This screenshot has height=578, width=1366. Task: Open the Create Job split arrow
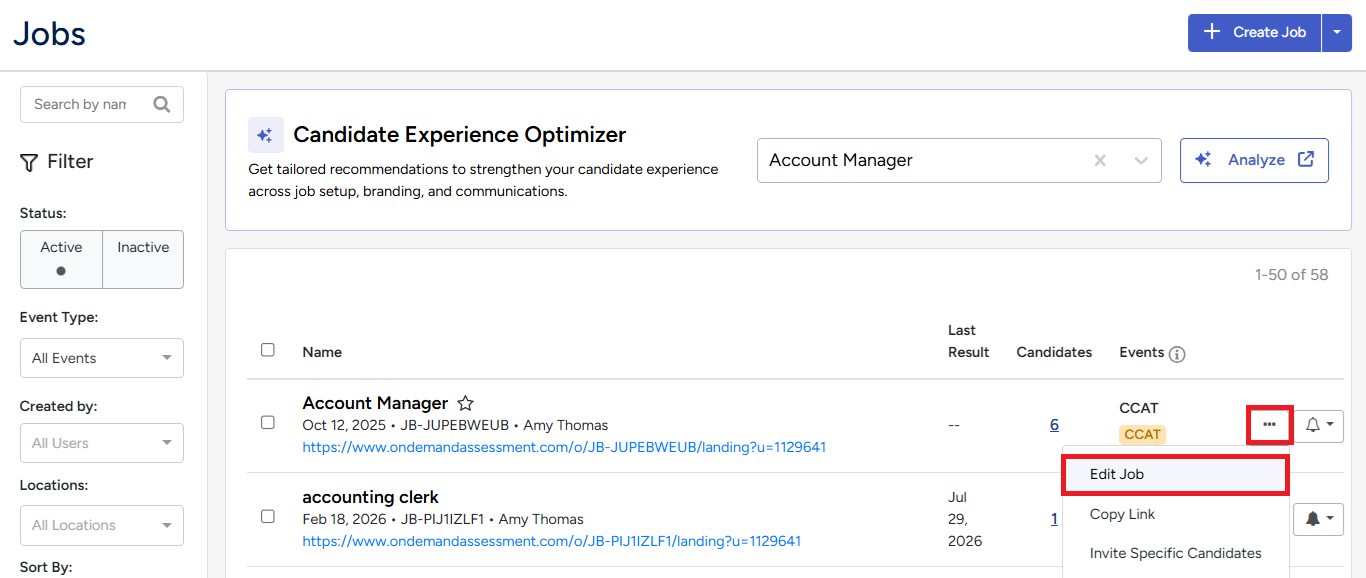[x=1337, y=32]
